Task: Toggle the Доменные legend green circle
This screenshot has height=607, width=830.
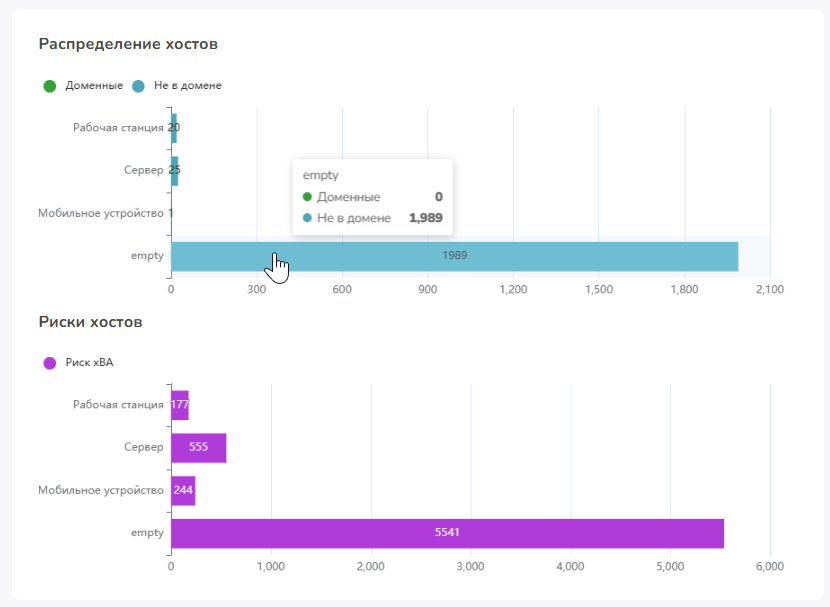Action: 50,86
